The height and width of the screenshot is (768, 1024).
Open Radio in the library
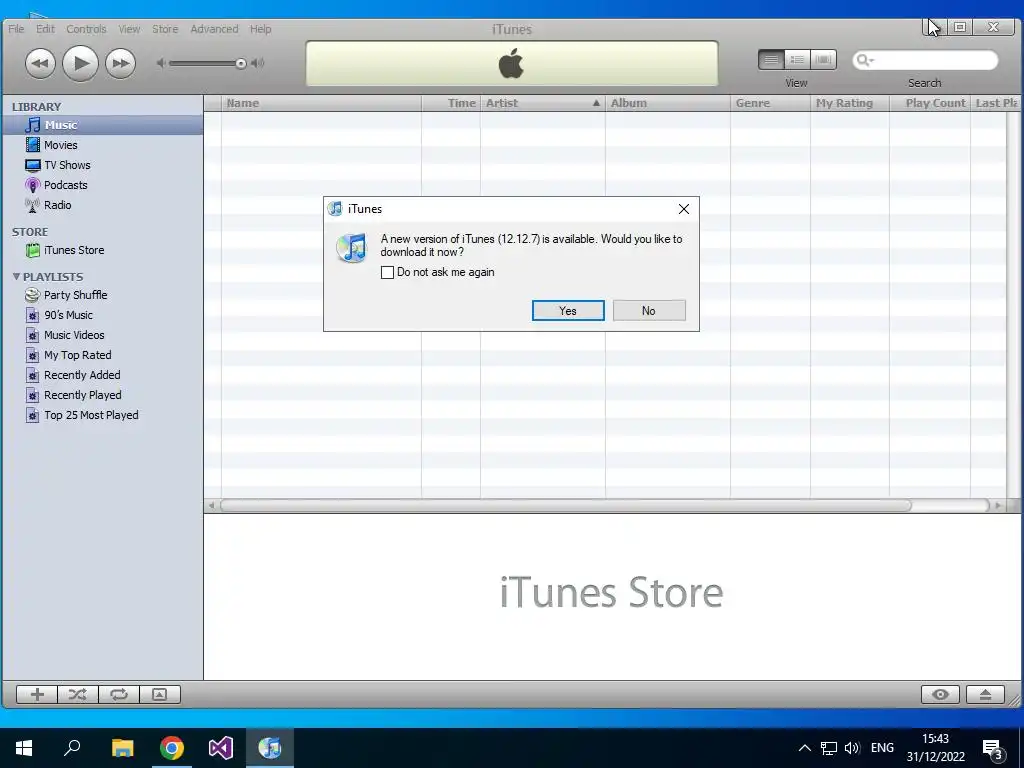(103, 205)
